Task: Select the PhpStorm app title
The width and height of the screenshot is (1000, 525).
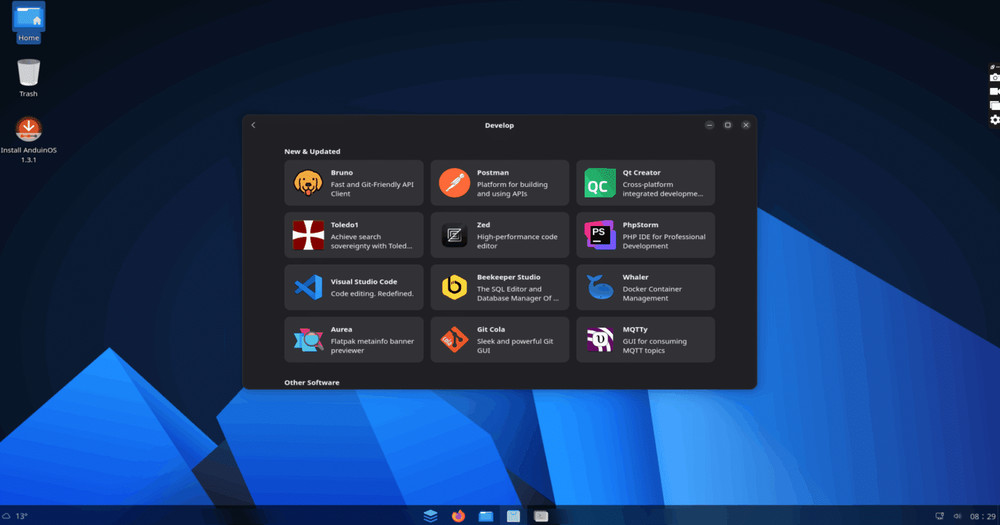Action: point(640,225)
